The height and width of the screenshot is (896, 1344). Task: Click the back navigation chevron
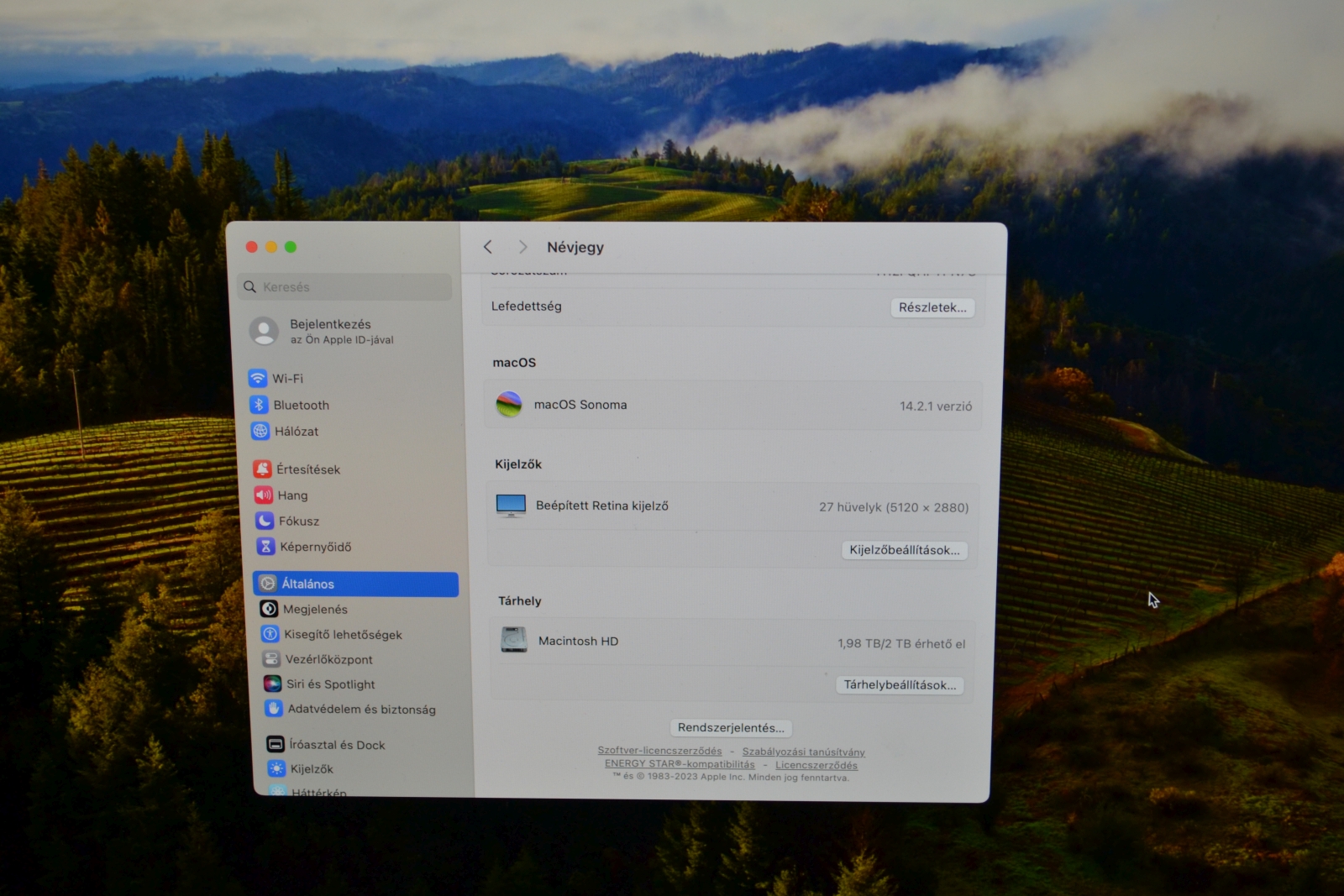click(488, 246)
